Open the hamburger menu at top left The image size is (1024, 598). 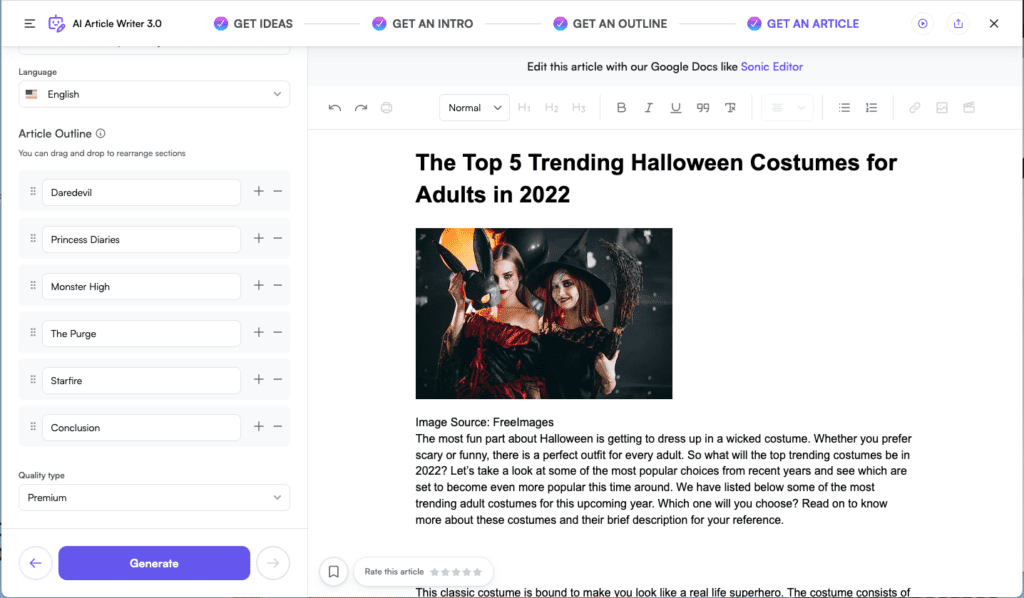pos(30,24)
